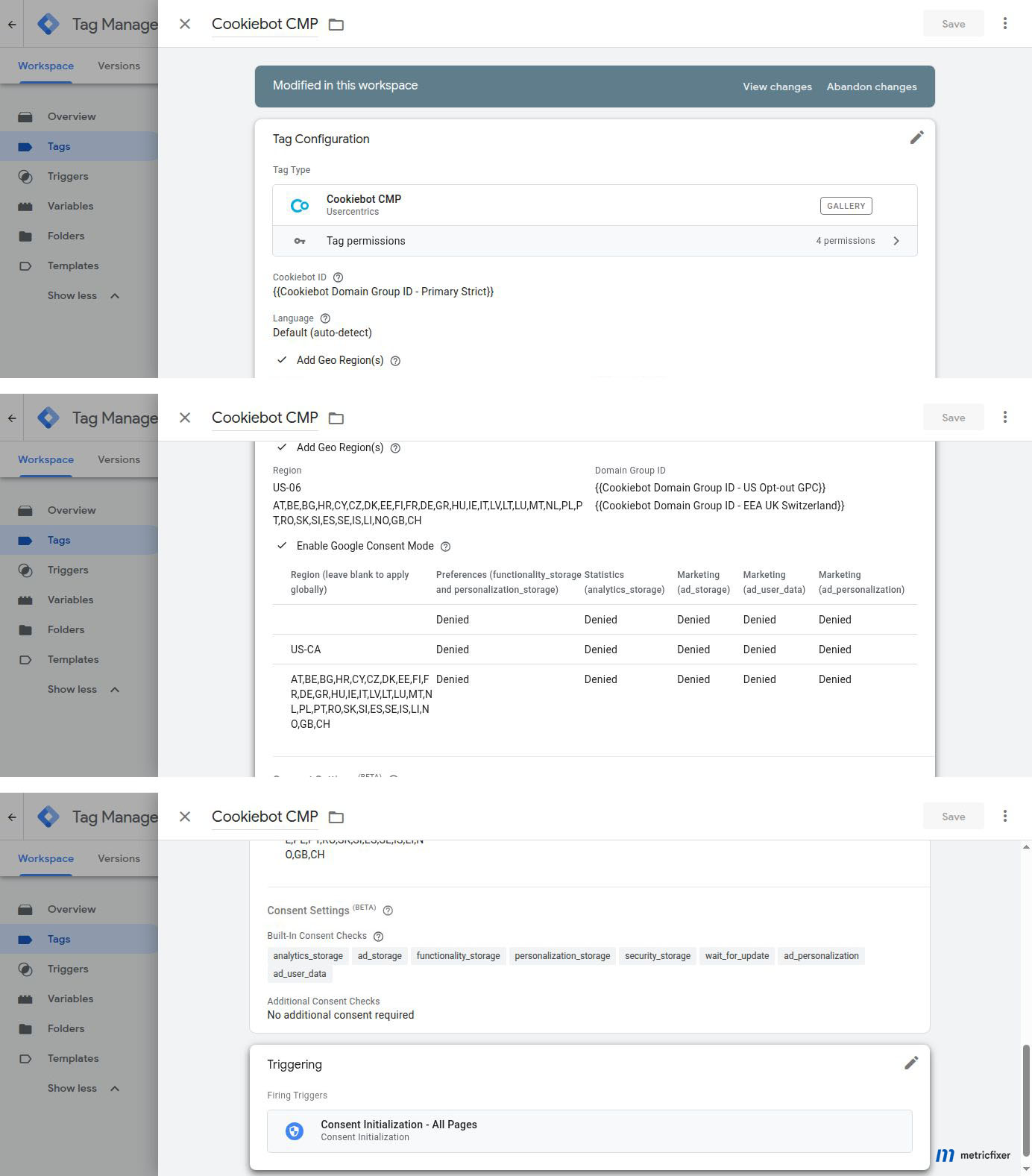Click the folder icon in the top screenshot header
This screenshot has height=1176, width=1032.
(x=336, y=25)
